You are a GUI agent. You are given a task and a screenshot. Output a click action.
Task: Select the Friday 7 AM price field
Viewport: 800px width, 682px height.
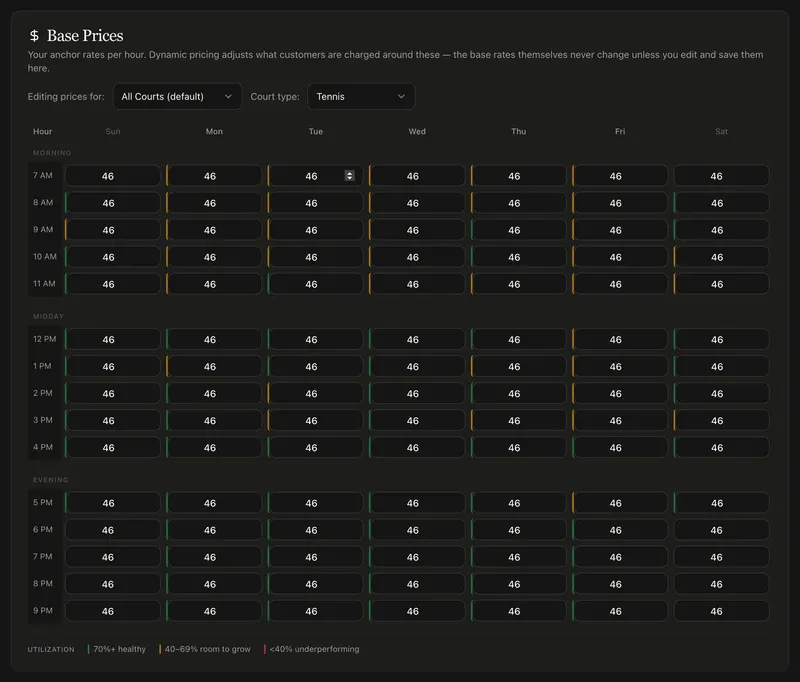[x=619, y=176]
